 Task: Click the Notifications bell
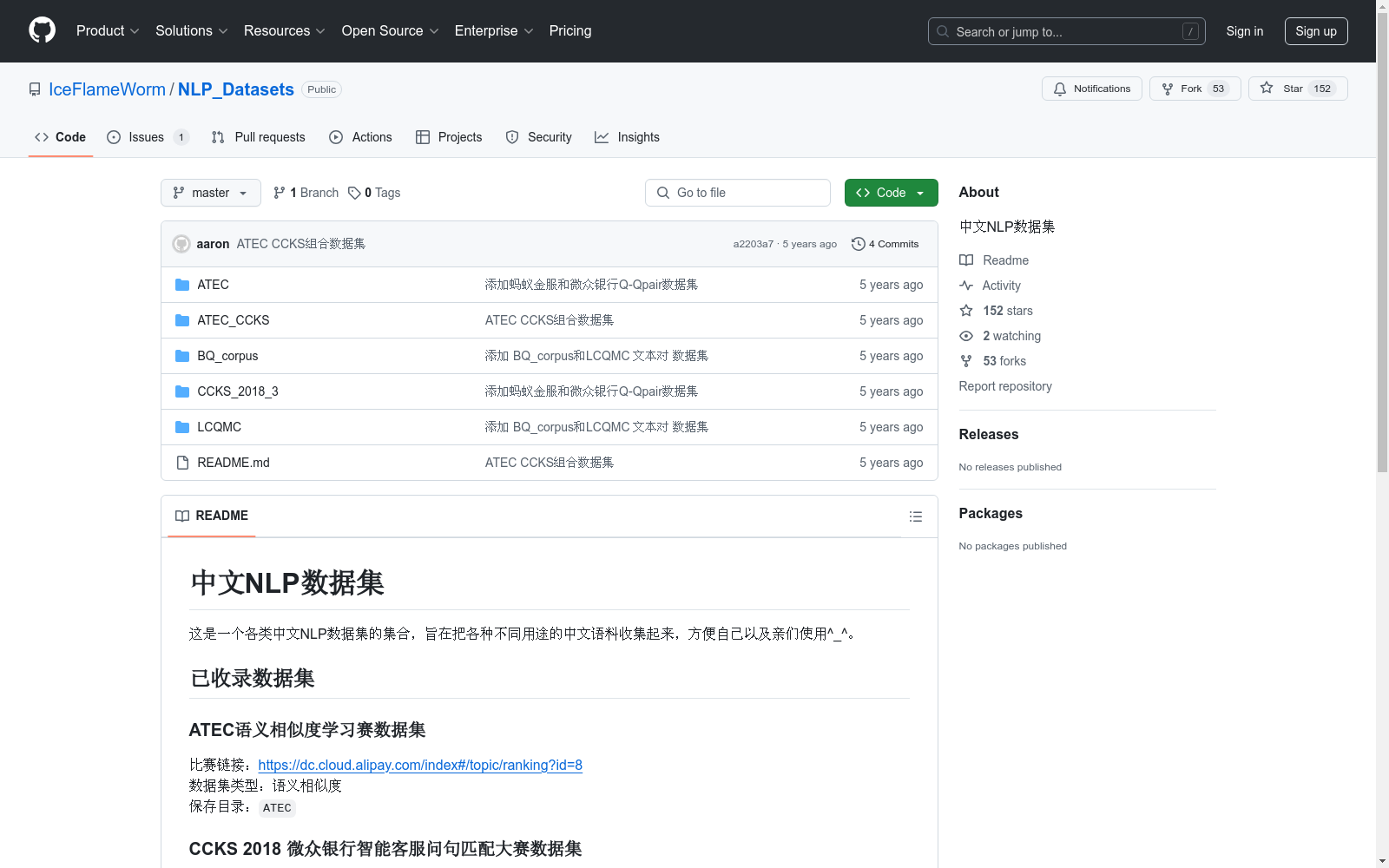click(1060, 89)
